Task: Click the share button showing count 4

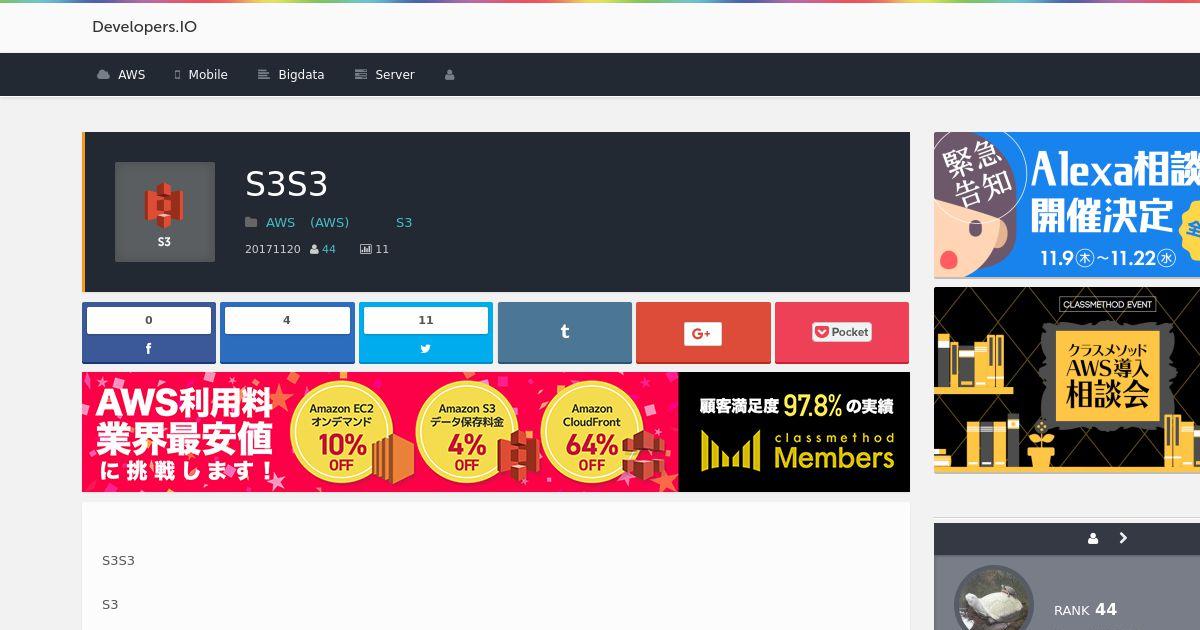Action: tap(287, 333)
